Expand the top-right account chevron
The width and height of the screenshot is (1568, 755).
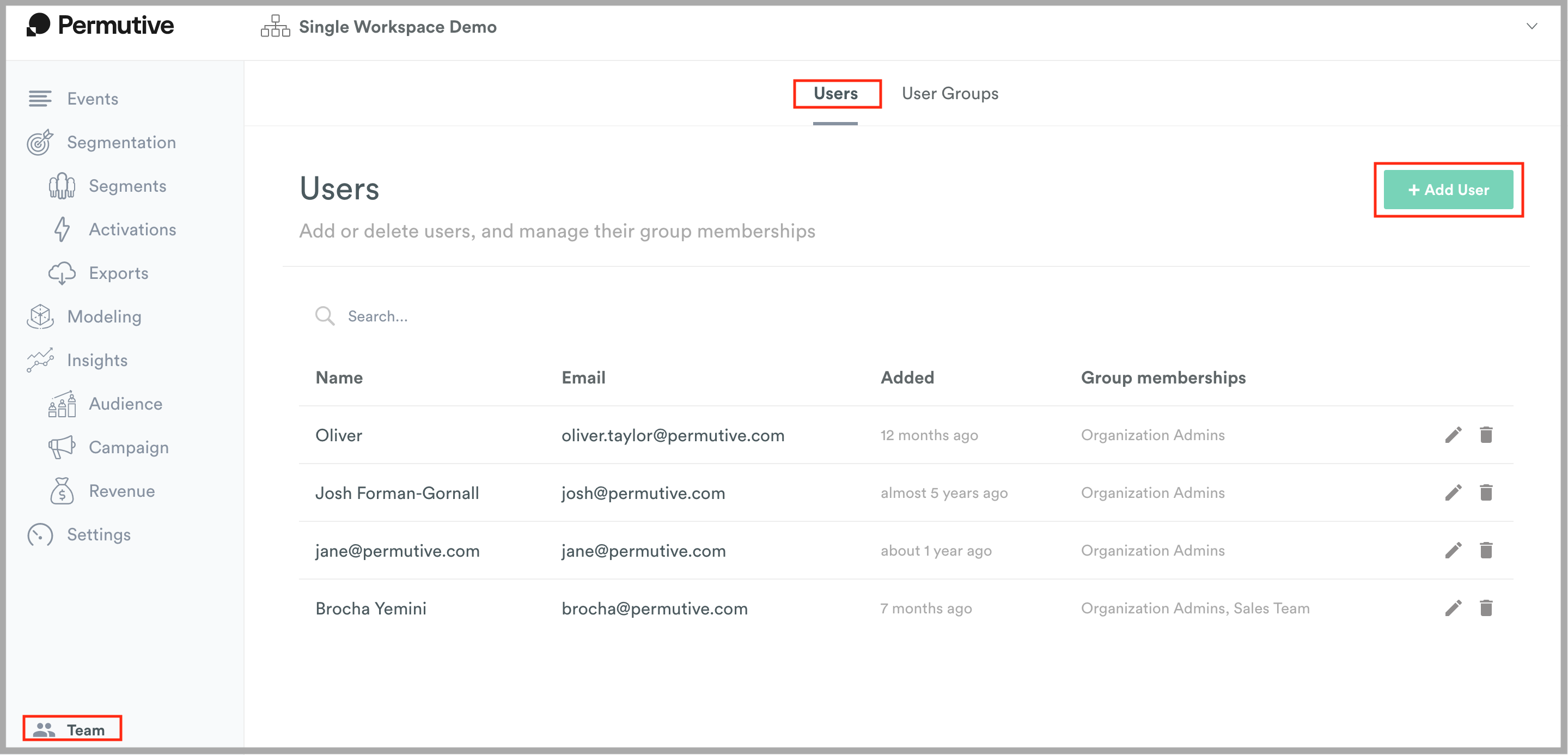[1532, 26]
